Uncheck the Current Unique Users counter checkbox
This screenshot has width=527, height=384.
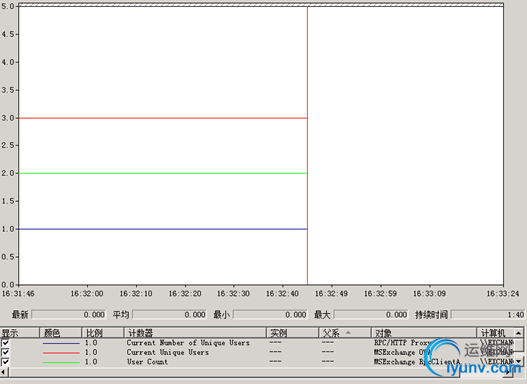tap(5, 352)
